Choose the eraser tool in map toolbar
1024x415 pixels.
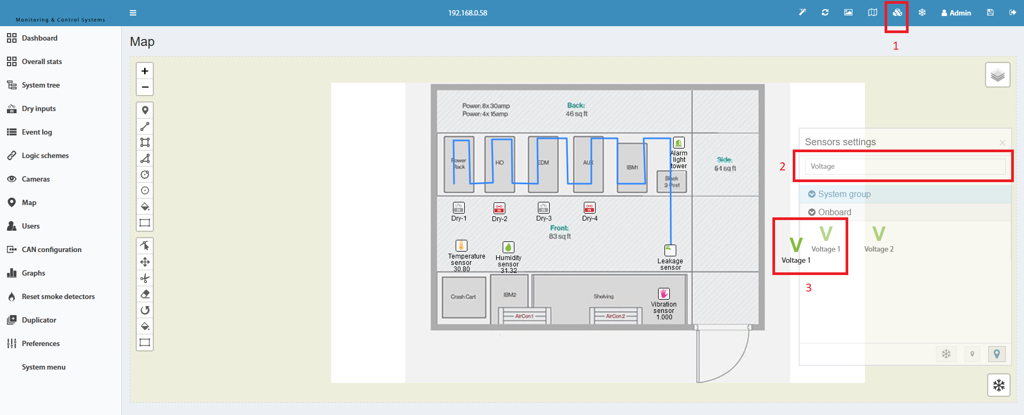pyautogui.click(x=145, y=293)
